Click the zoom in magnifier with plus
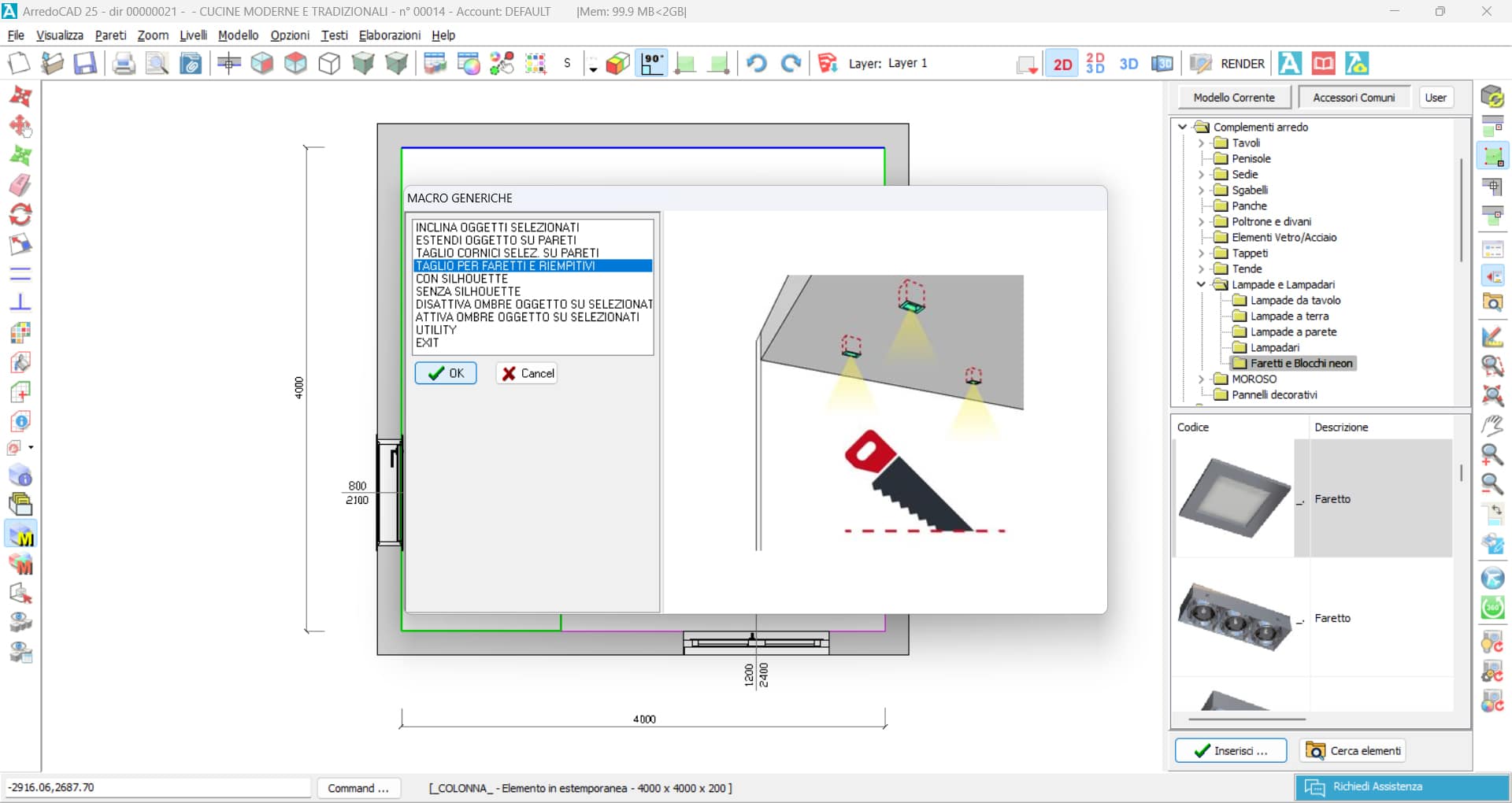The width and height of the screenshot is (1512, 803). (1492, 455)
